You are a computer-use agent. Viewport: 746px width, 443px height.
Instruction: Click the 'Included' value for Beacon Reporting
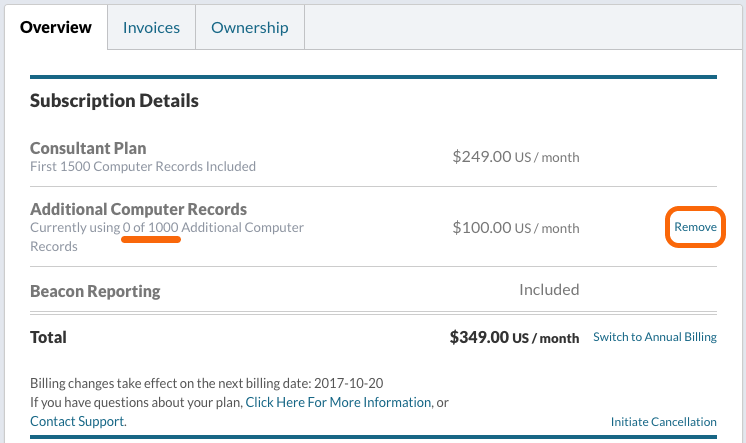tap(549, 290)
